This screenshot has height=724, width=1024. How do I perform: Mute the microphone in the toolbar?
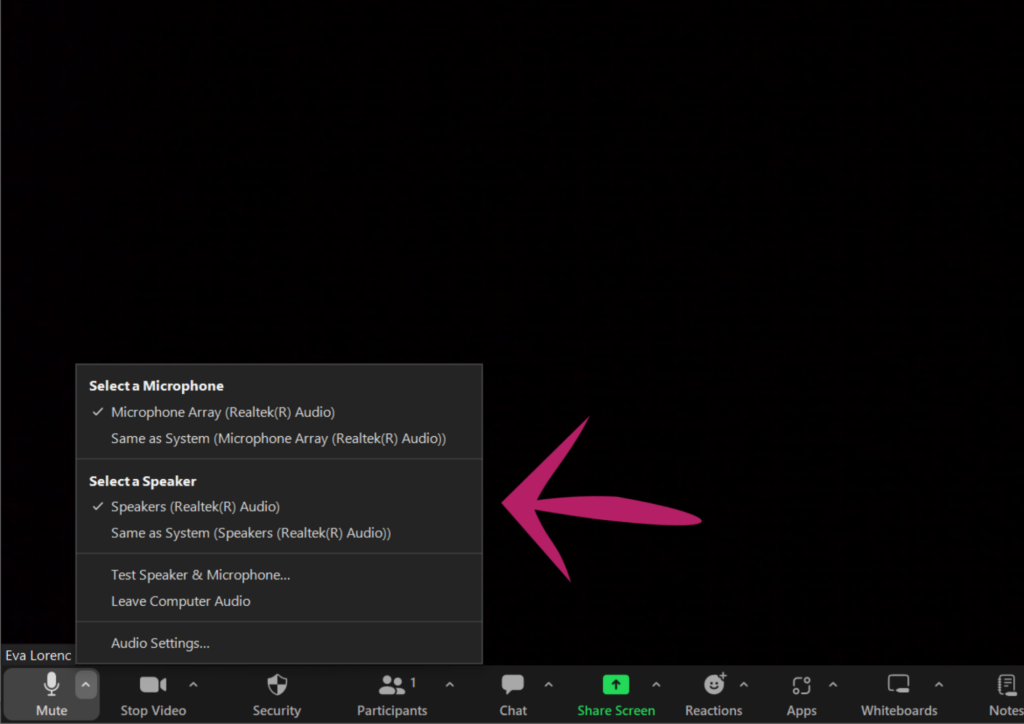pyautogui.click(x=51, y=695)
